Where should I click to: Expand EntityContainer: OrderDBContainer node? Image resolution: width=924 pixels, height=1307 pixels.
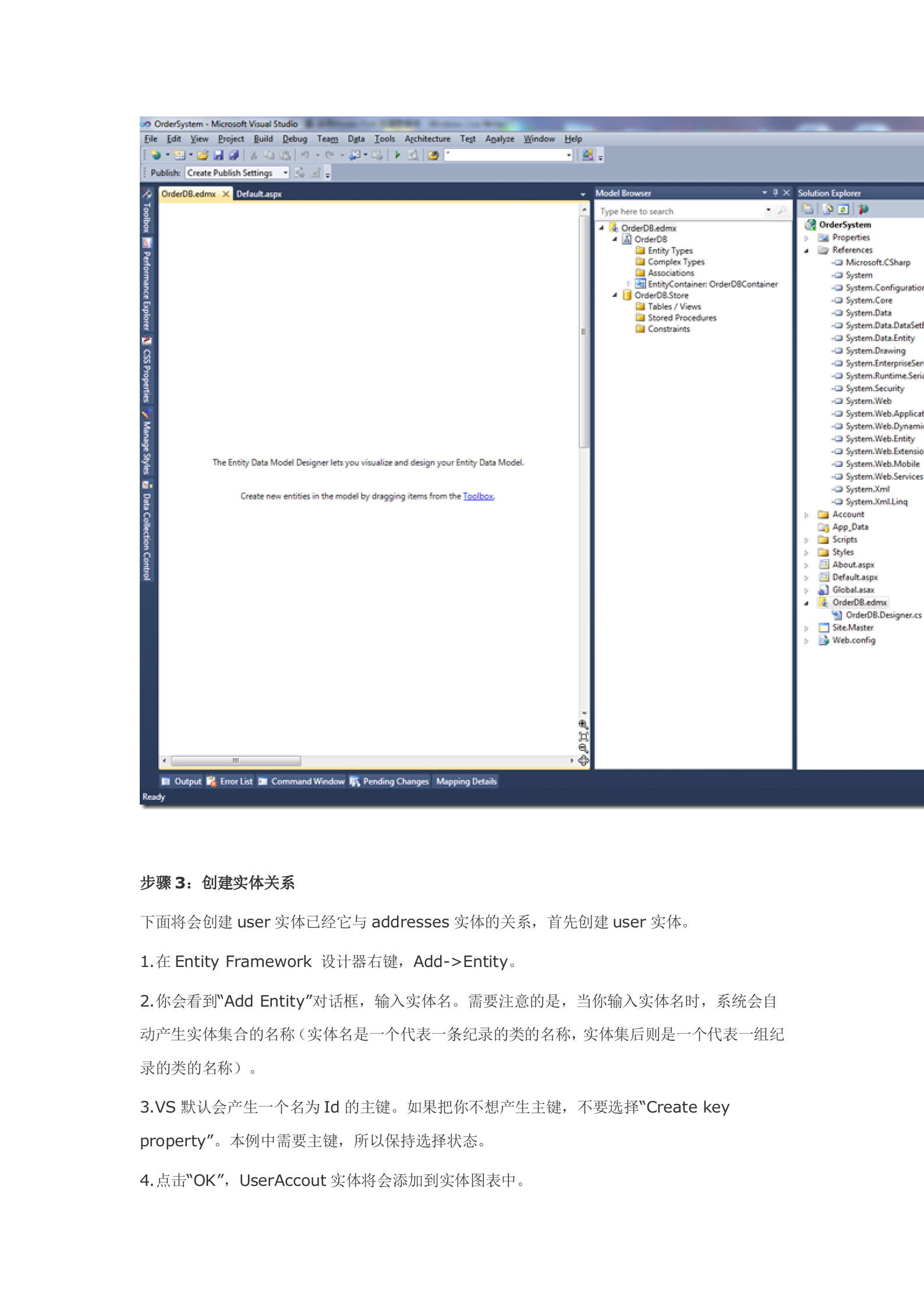coord(628,284)
